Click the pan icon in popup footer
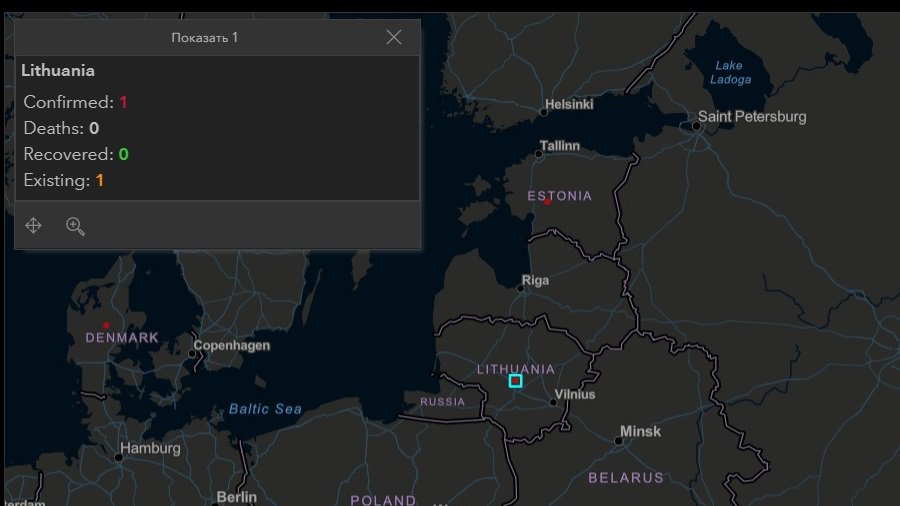The width and height of the screenshot is (900, 506). click(x=33, y=226)
